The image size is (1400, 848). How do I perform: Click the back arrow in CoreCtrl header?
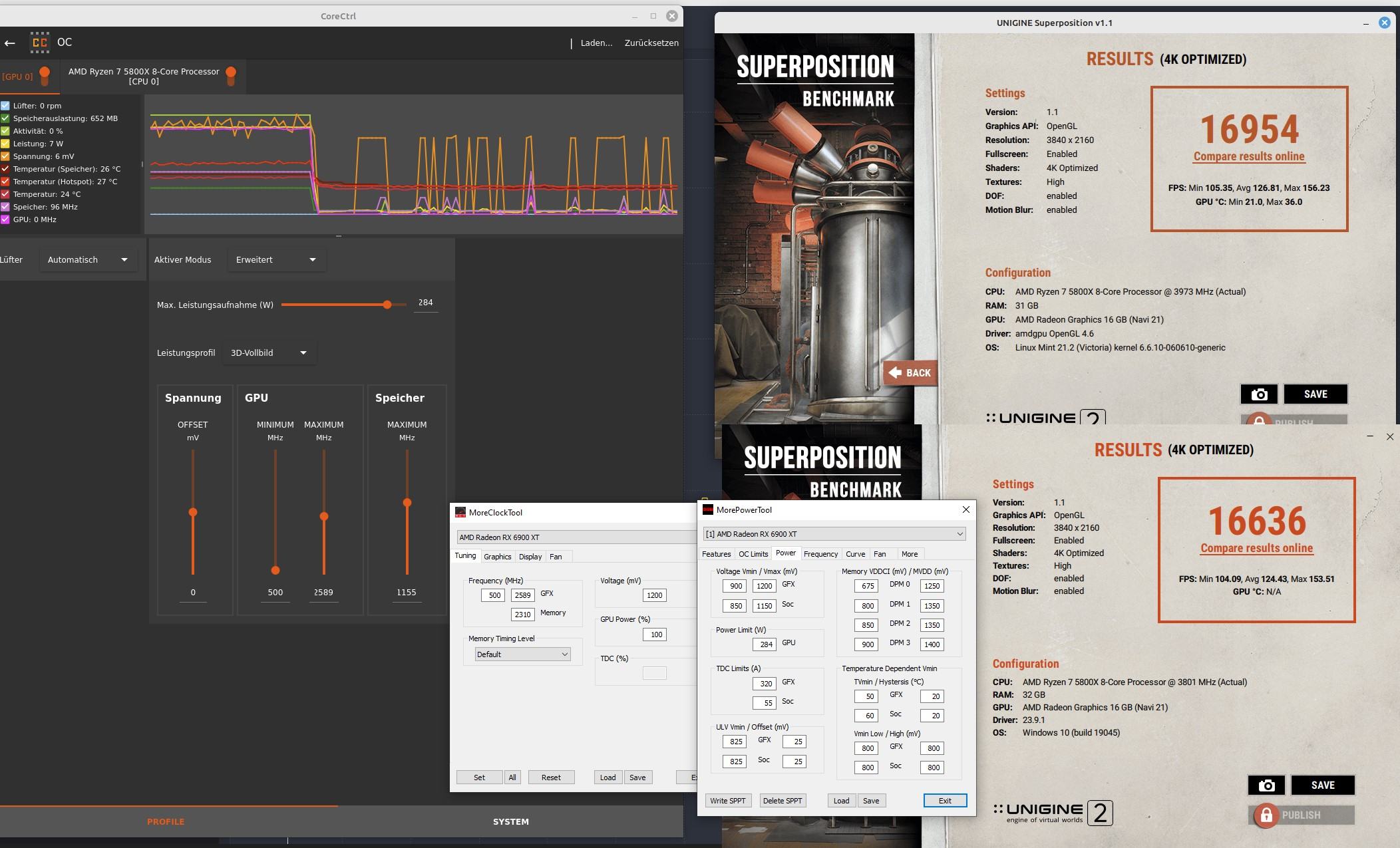pyautogui.click(x=10, y=43)
